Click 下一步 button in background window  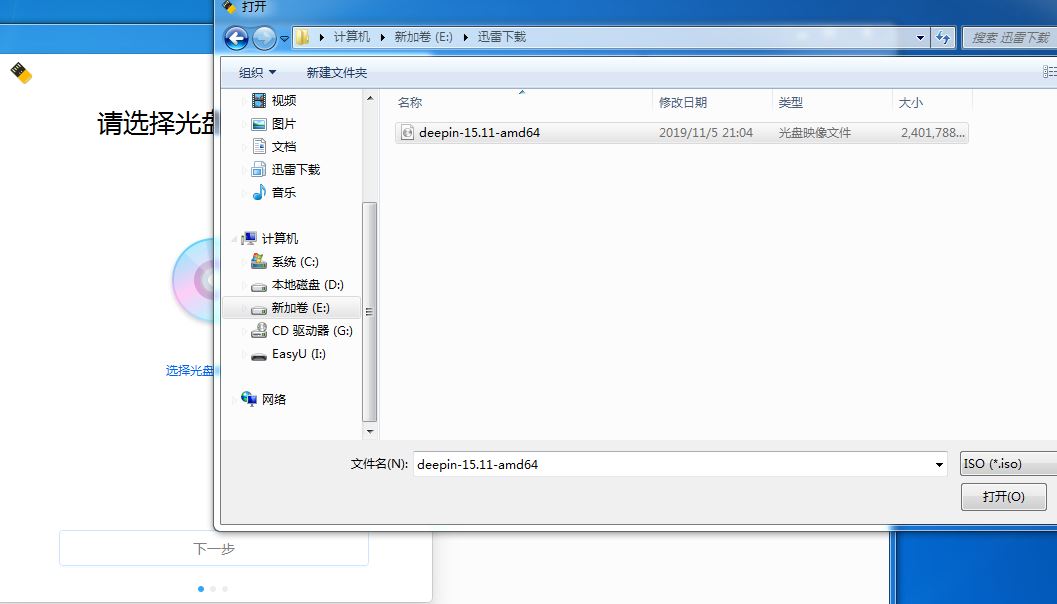point(214,549)
